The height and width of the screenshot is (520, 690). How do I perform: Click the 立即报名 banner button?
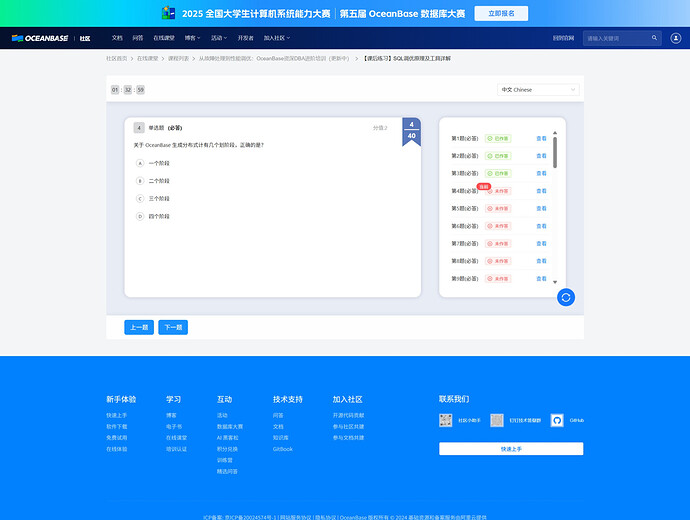point(501,14)
